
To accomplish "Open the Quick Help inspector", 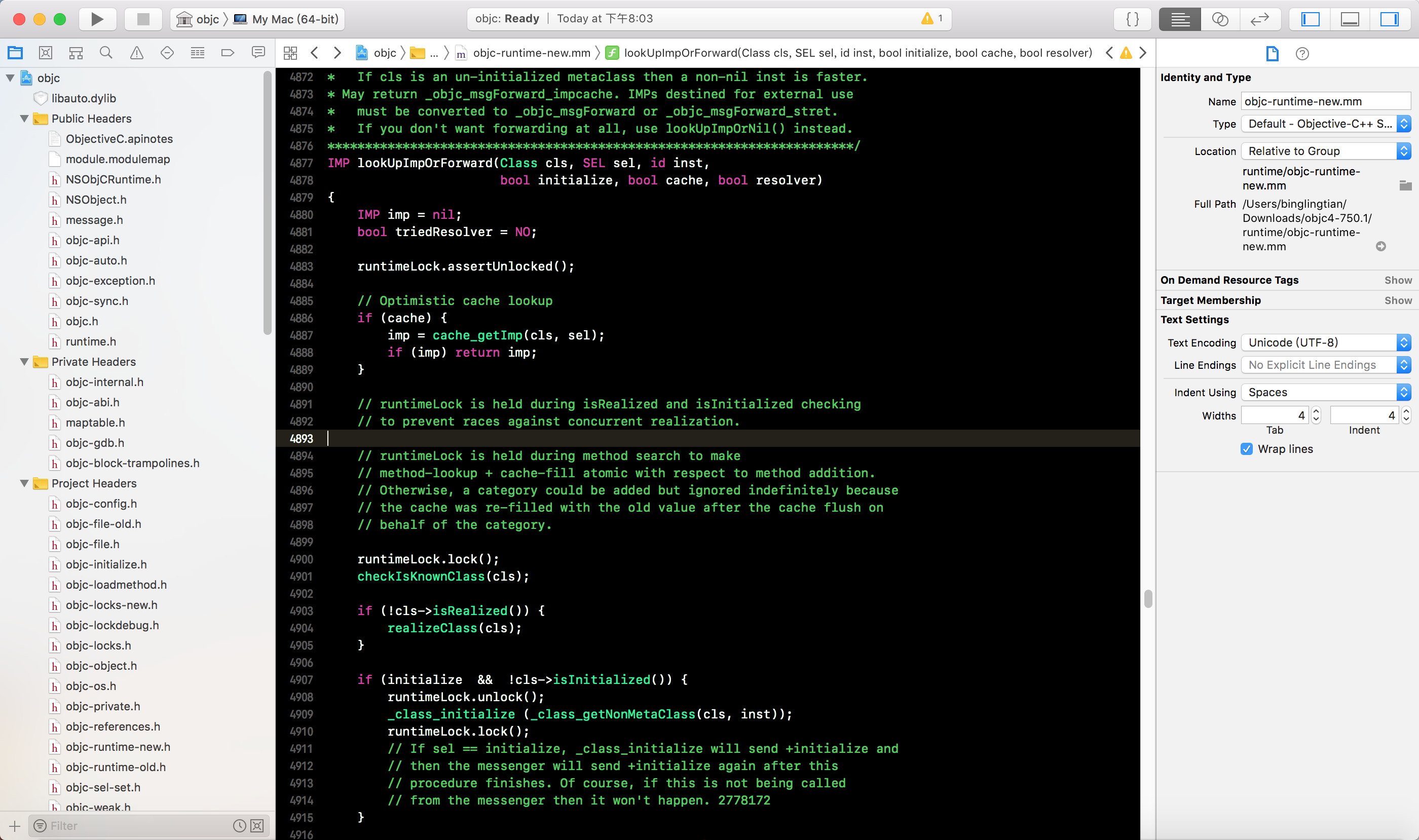I will [1302, 54].
